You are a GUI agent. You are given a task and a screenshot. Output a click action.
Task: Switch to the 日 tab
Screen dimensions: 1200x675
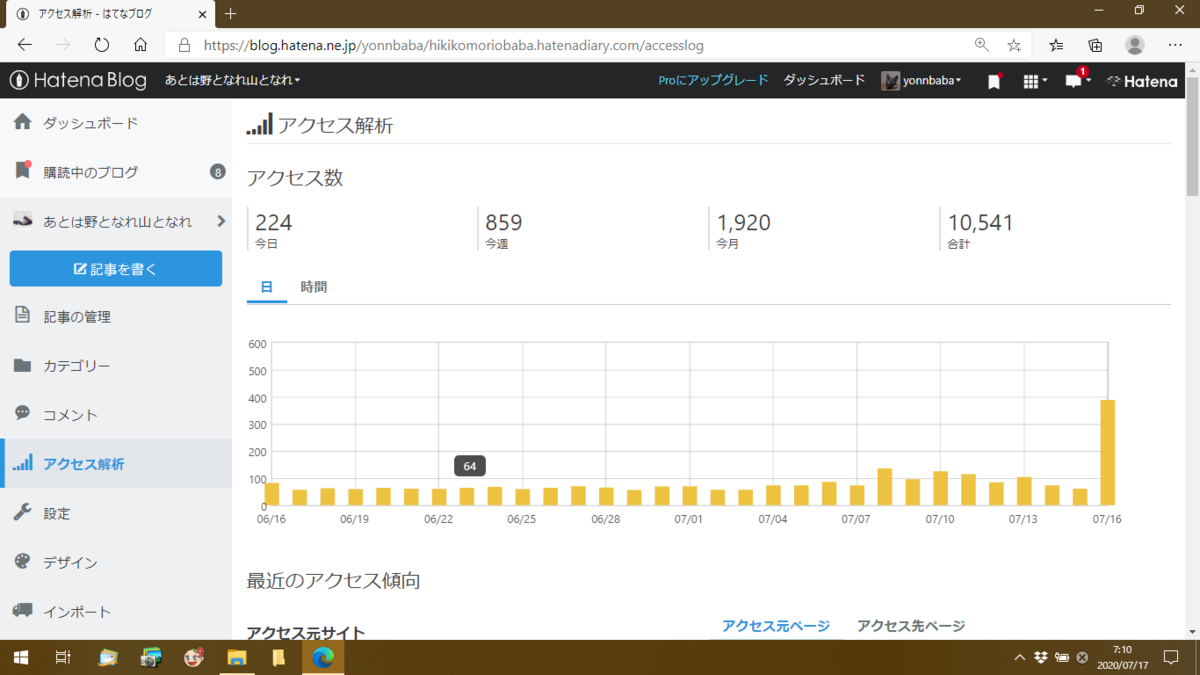[x=266, y=287]
